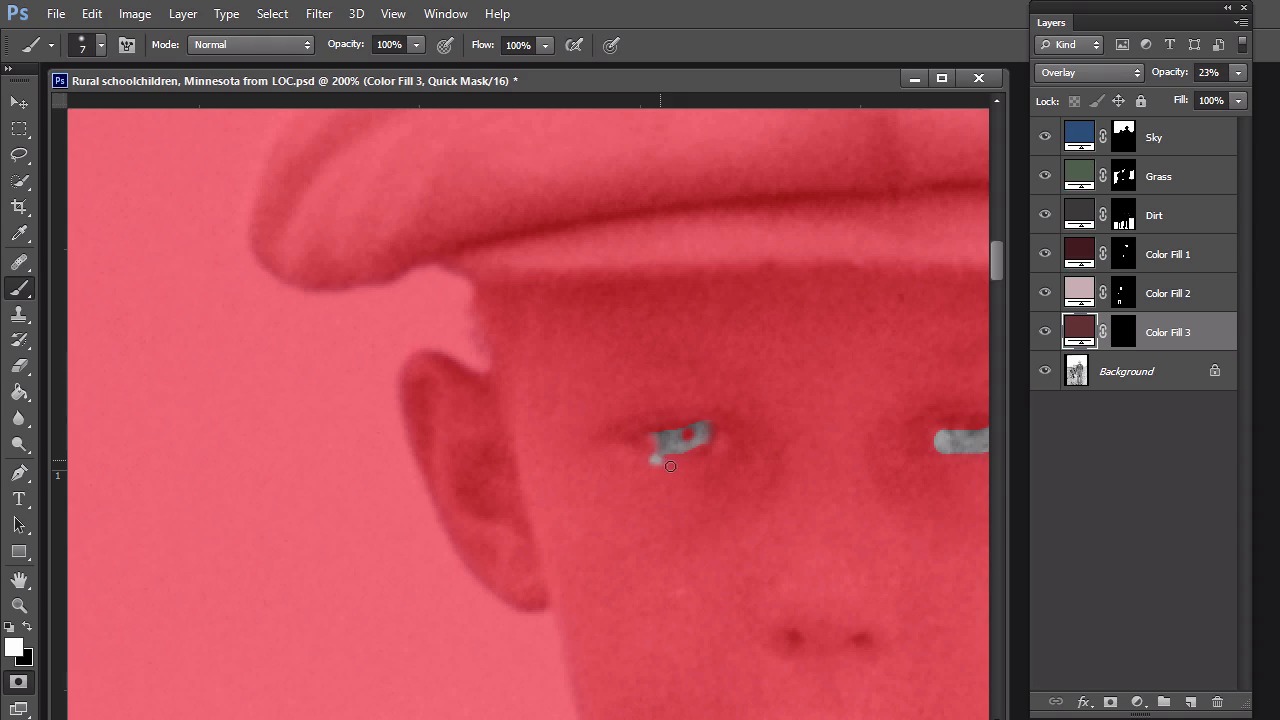This screenshot has width=1280, height=720.
Task: Click Color Fill 3 color thumbnail
Action: click(1079, 332)
